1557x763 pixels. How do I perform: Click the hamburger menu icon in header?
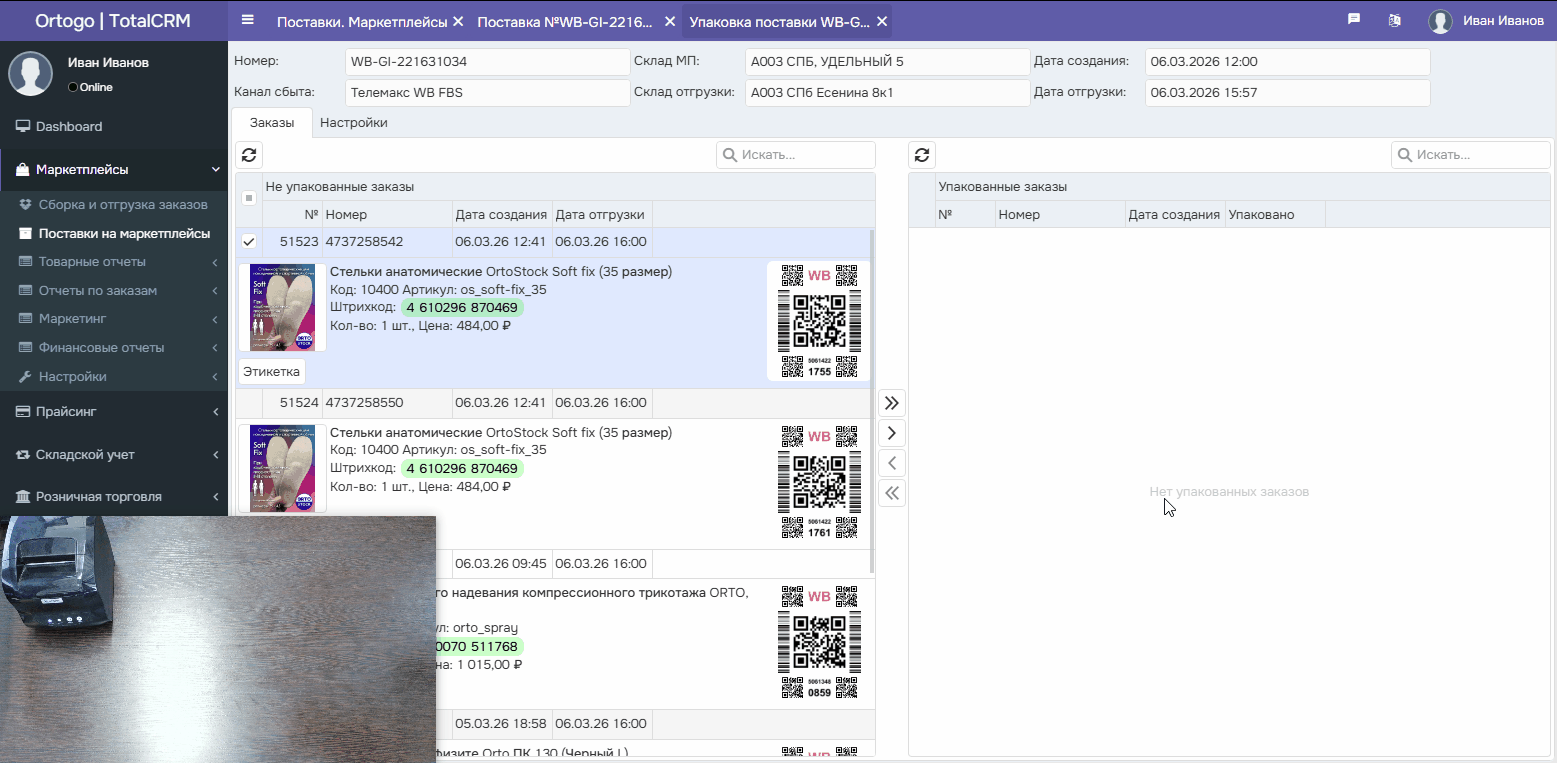248,20
